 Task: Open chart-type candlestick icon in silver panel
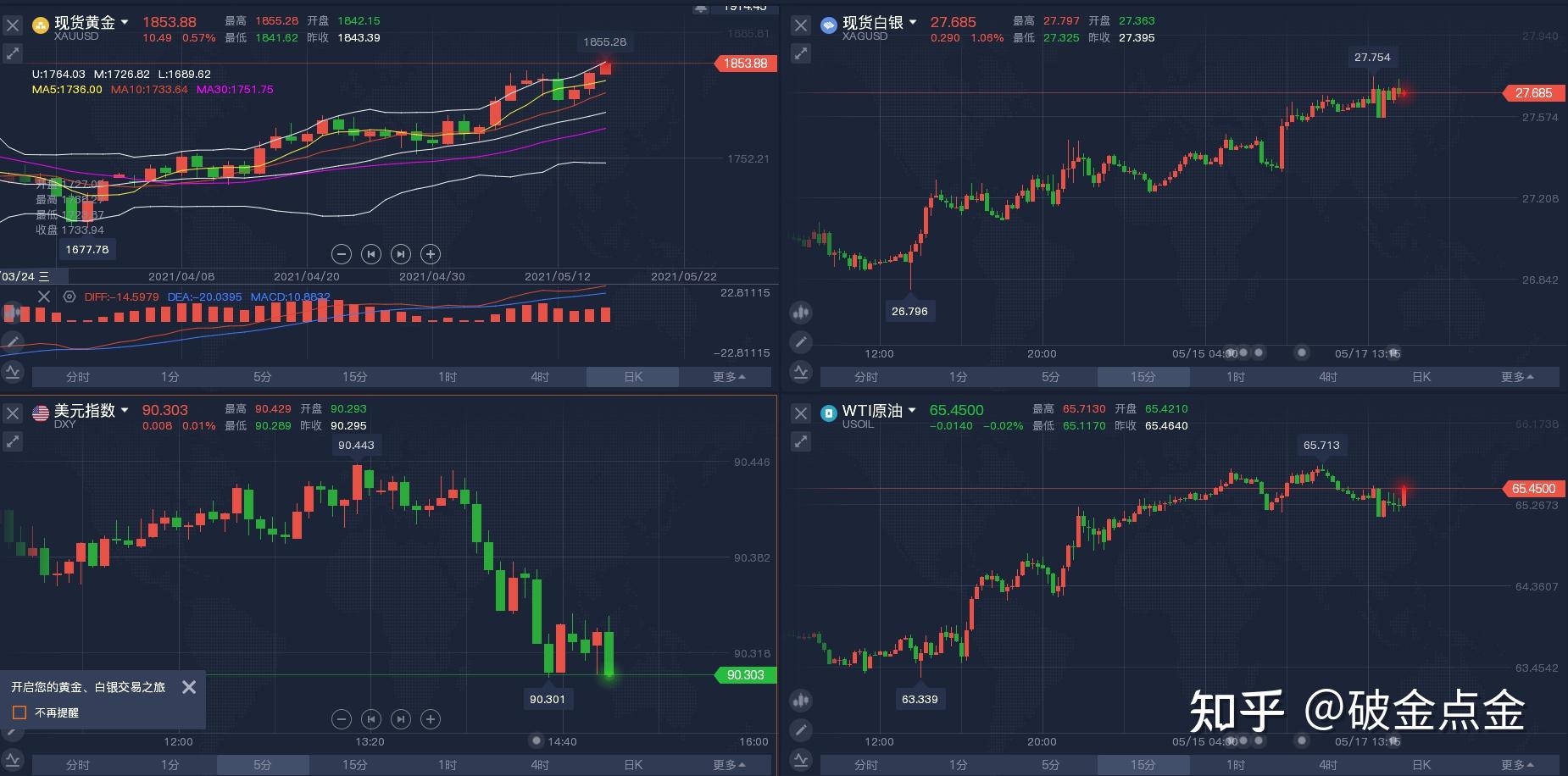point(801,312)
